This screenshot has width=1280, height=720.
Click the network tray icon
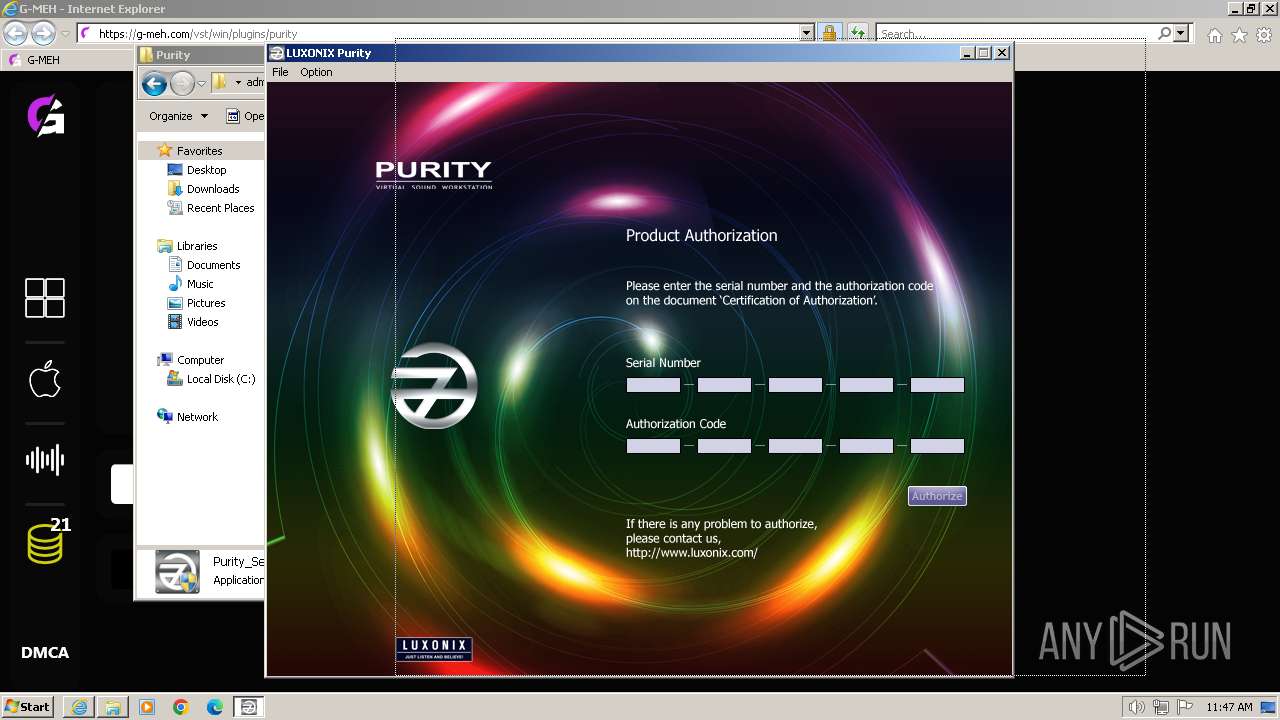tap(1161, 707)
